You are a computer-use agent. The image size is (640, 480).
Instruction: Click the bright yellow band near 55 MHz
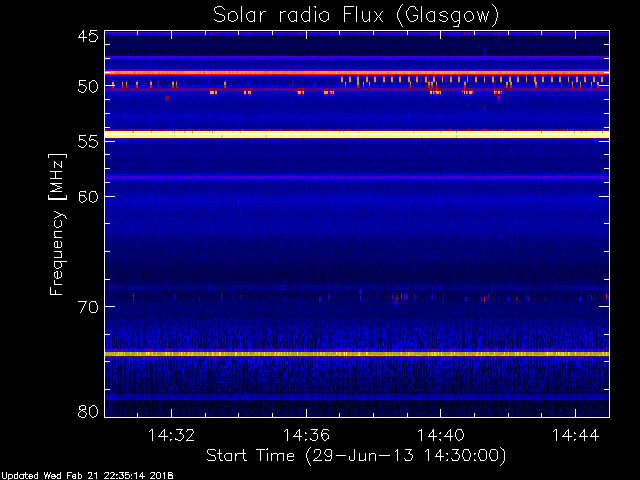tap(357, 135)
